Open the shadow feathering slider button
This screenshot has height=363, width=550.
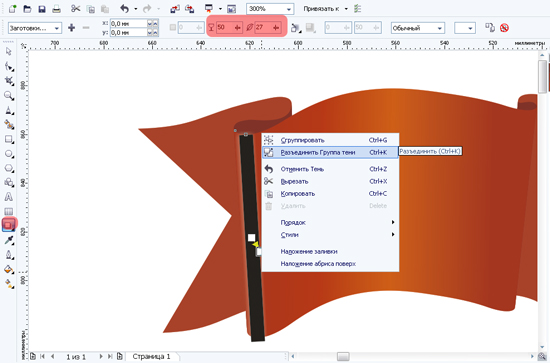[x=276, y=27]
